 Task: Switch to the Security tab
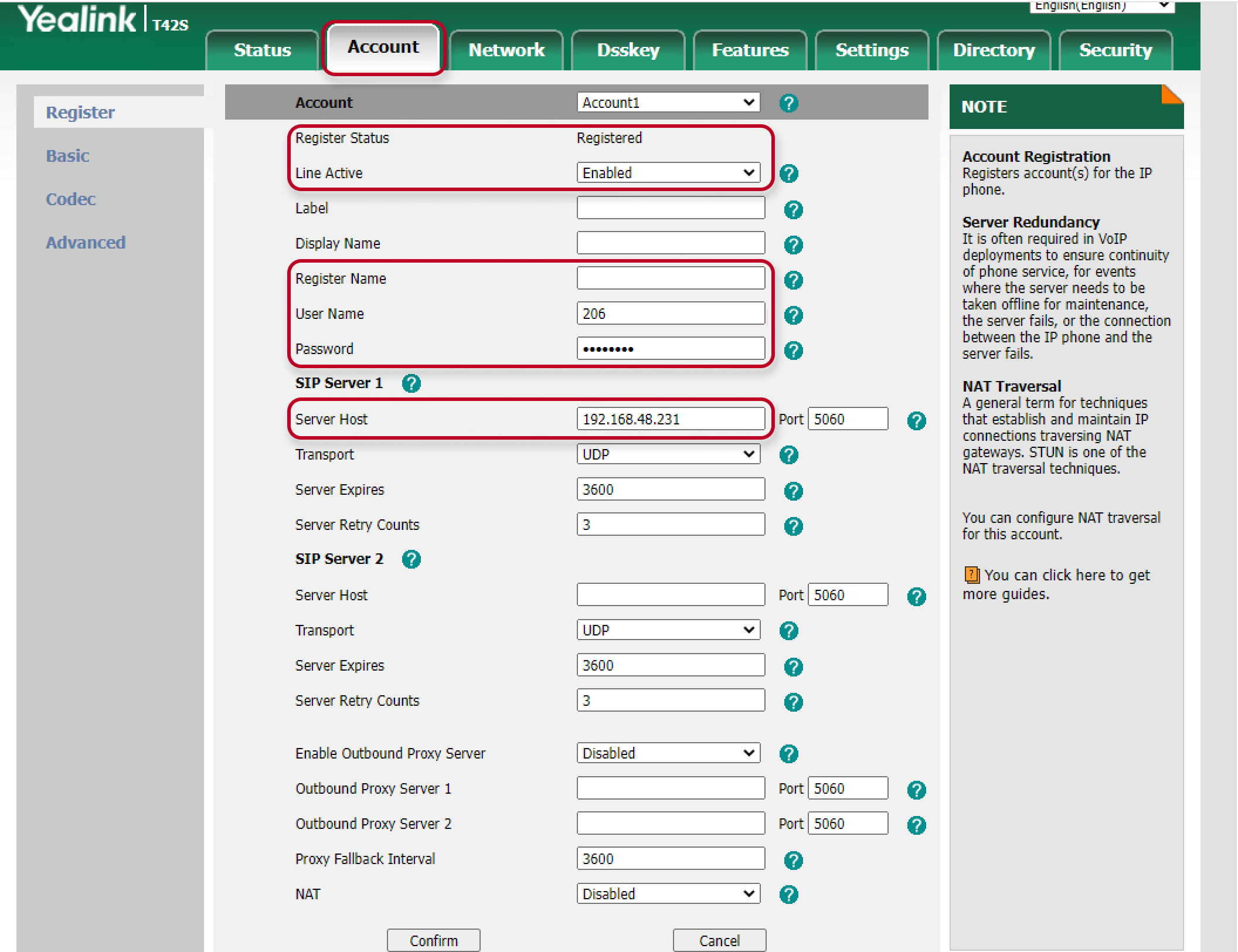point(1116,50)
